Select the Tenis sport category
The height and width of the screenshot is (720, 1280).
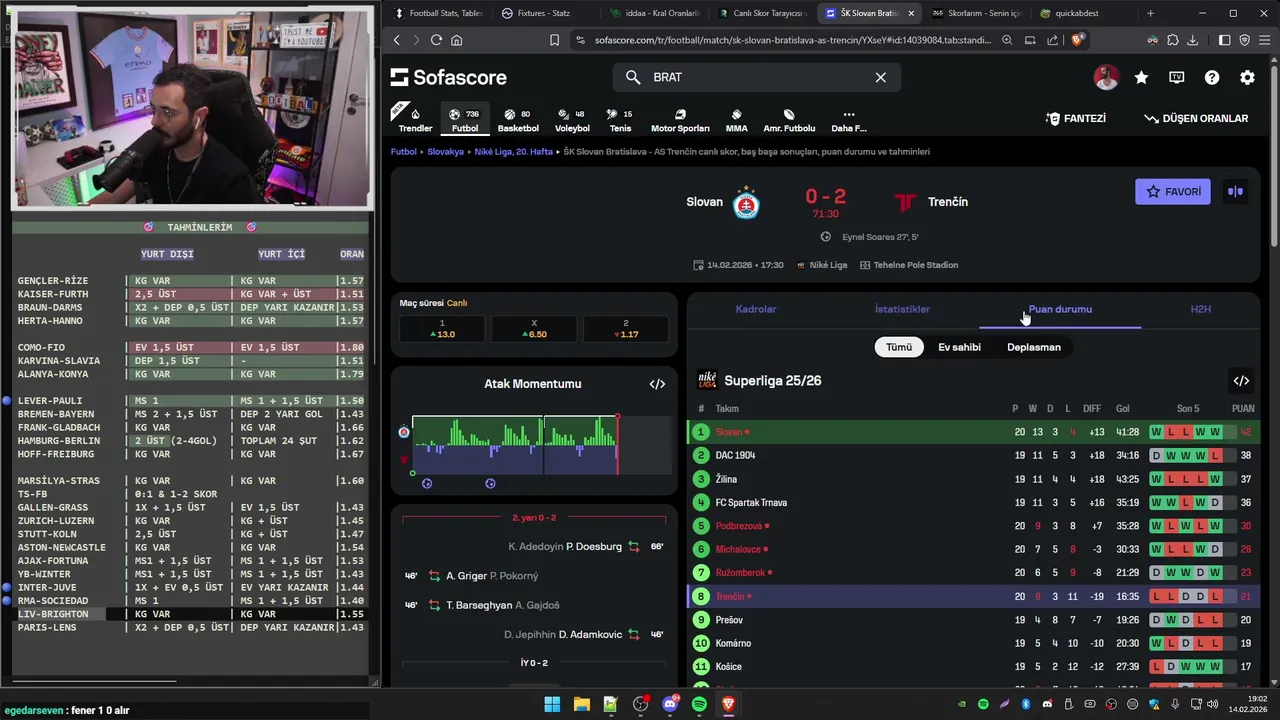click(x=620, y=120)
